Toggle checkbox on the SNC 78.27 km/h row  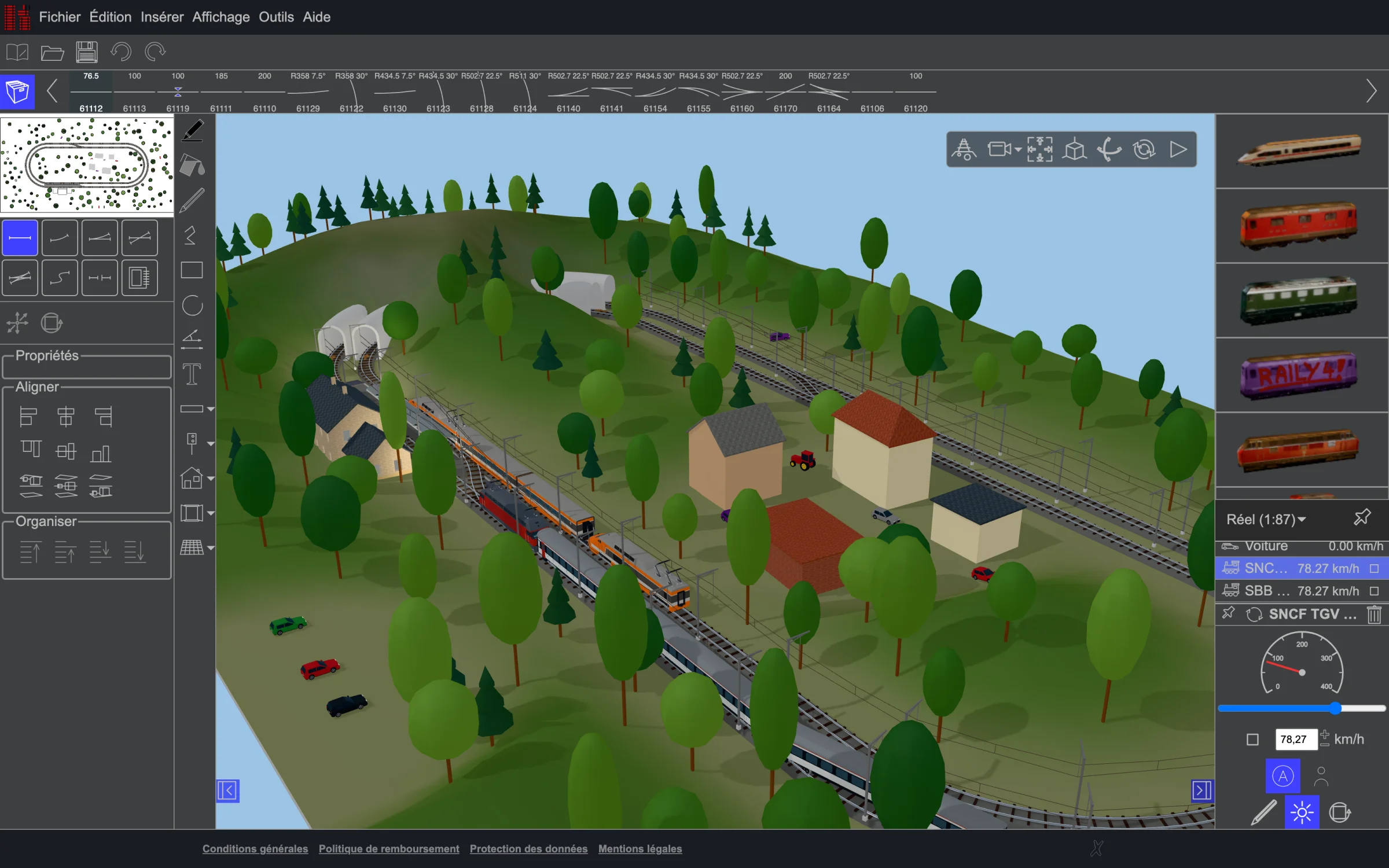(x=1374, y=569)
